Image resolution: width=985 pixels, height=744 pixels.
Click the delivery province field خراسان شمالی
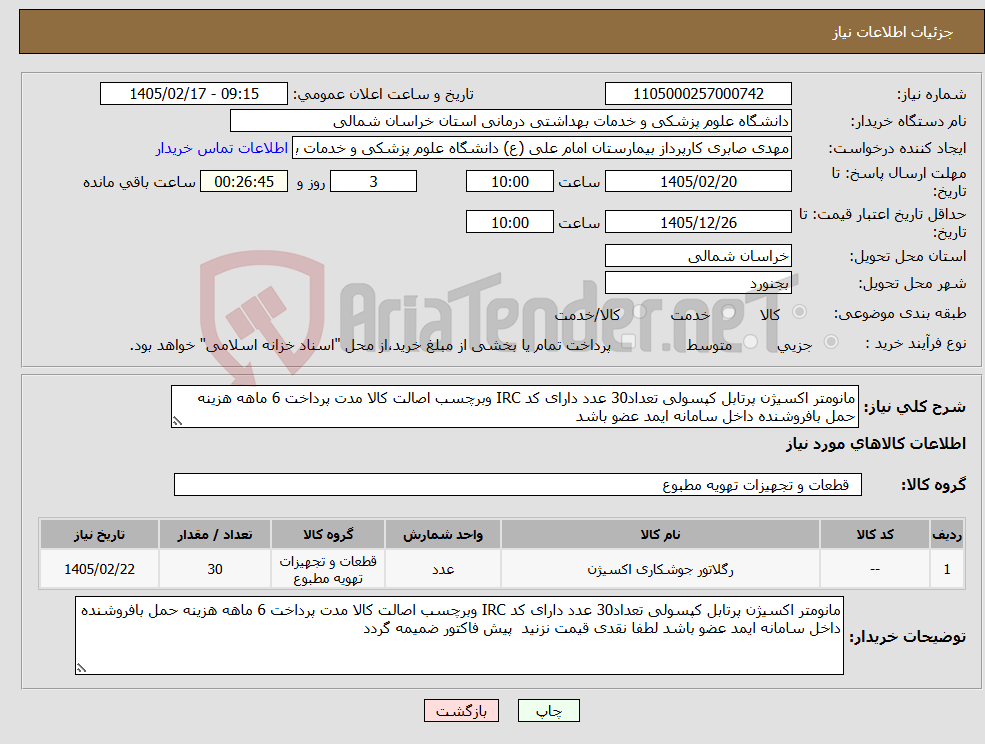click(x=698, y=256)
